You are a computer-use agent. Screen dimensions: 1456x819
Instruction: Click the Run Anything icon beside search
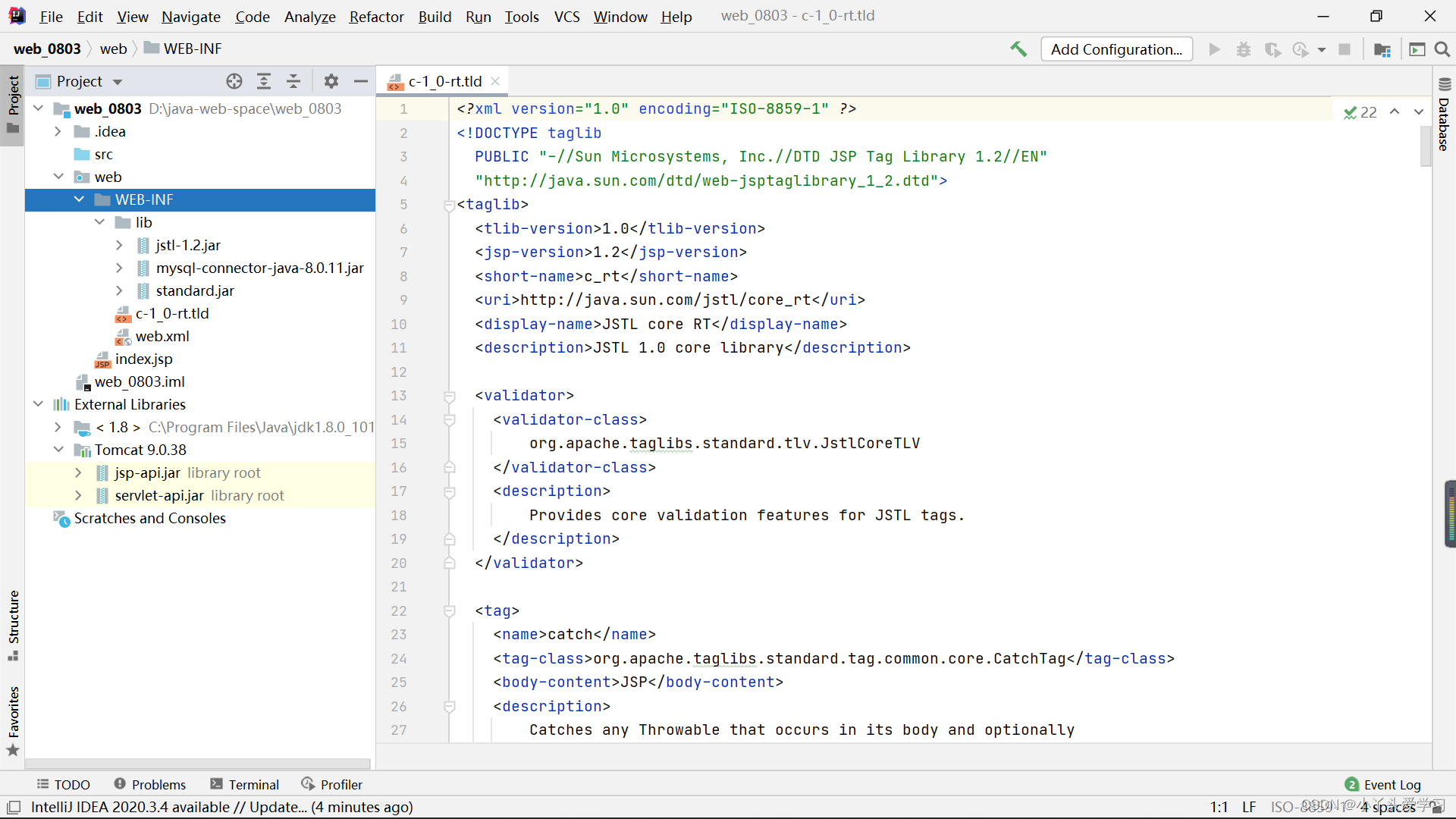[1417, 49]
